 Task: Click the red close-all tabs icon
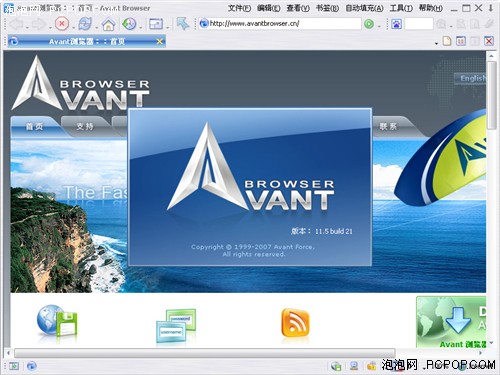coord(489,41)
